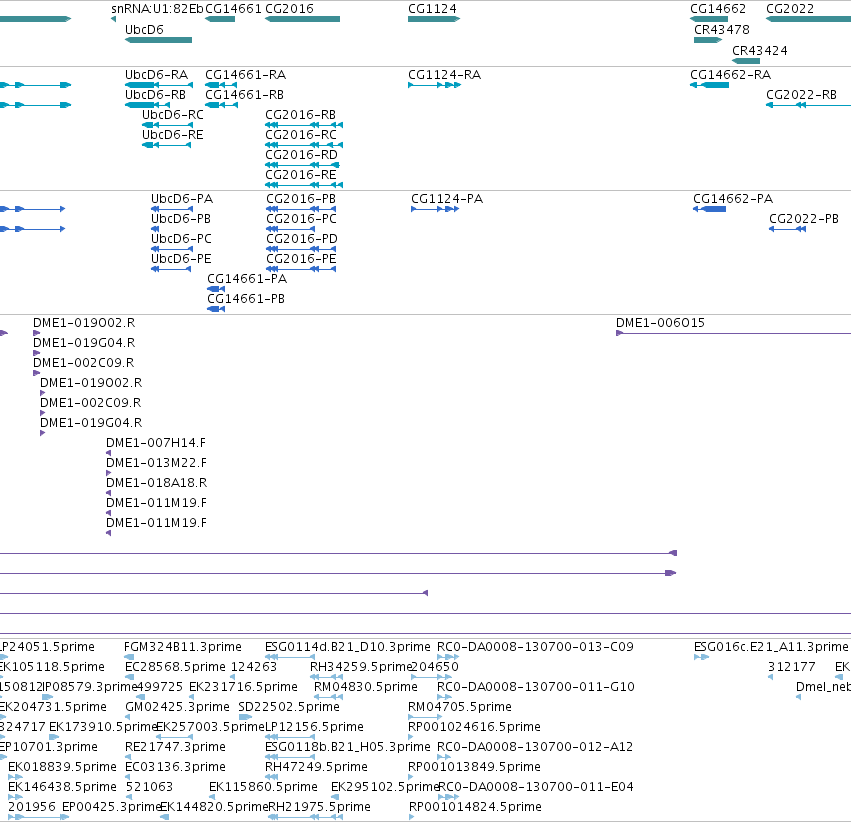Click protein CG2022-PB
This screenshot has height=822, width=851.
coord(804,219)
